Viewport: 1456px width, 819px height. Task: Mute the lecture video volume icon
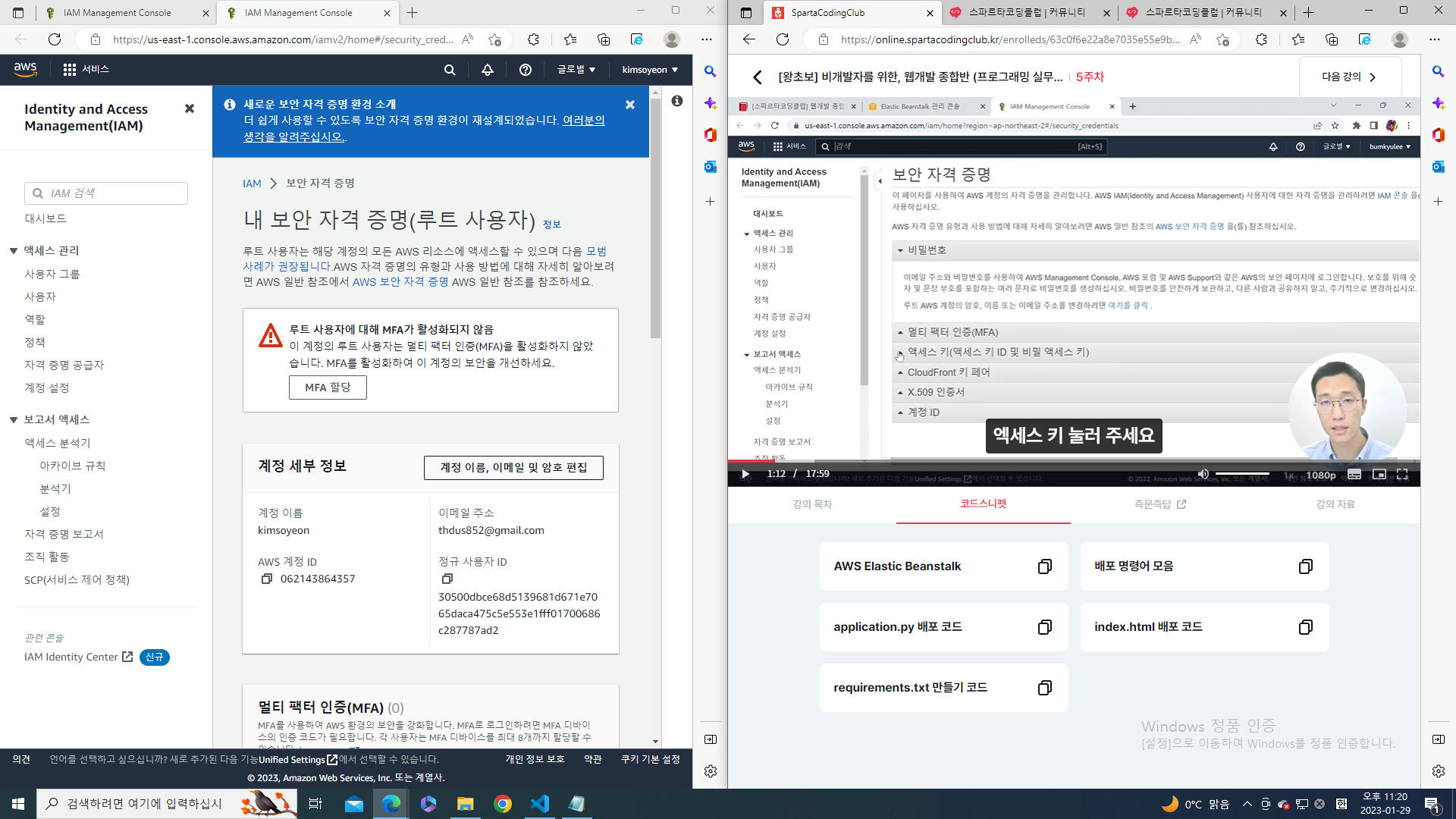1203,474
